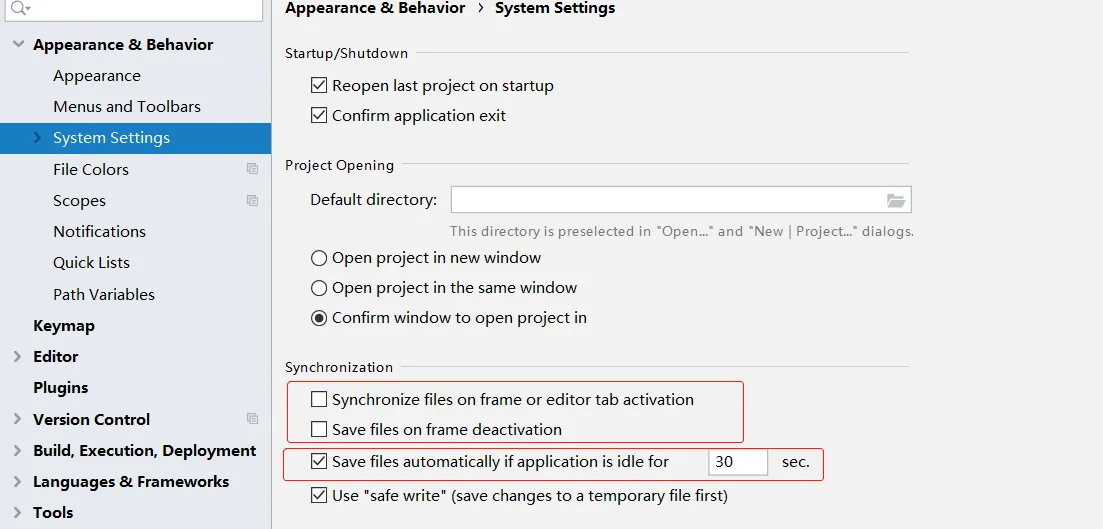
Task: Toggle Use "safe write" checkbox
Action: pos(319,495)
